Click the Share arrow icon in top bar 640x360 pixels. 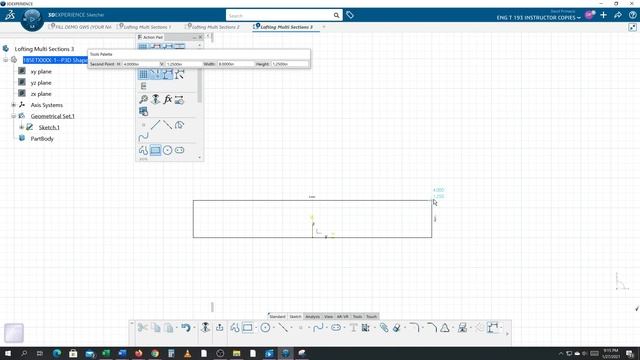tap(618, 15)
